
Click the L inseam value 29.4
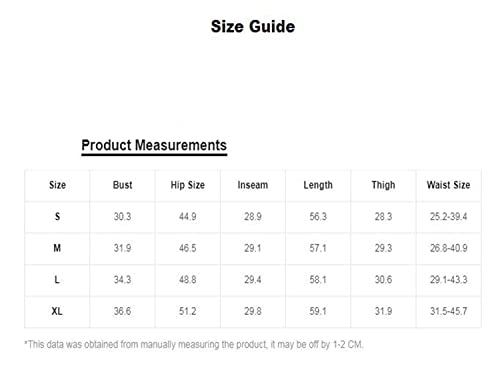(x=253, y=280)
